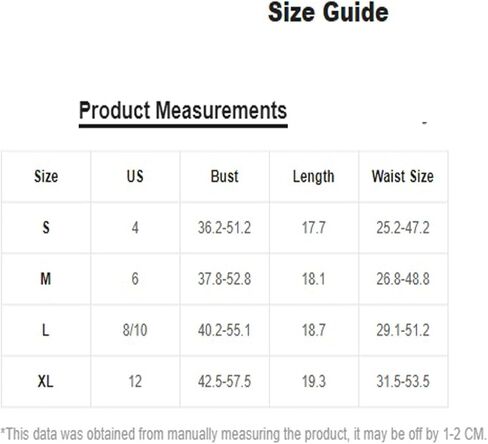Click waist value 29.1-51.2
Viewport: 488px width, 444px height.
403,330
